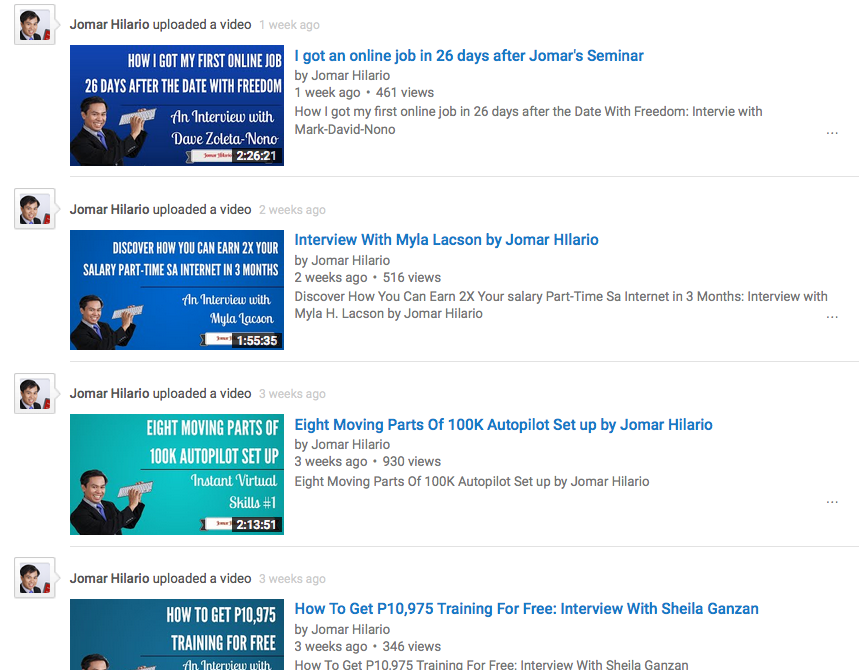This screenshot has height=670, width=859.
Task: Click '461 views' count
Action: pos(405,93)
